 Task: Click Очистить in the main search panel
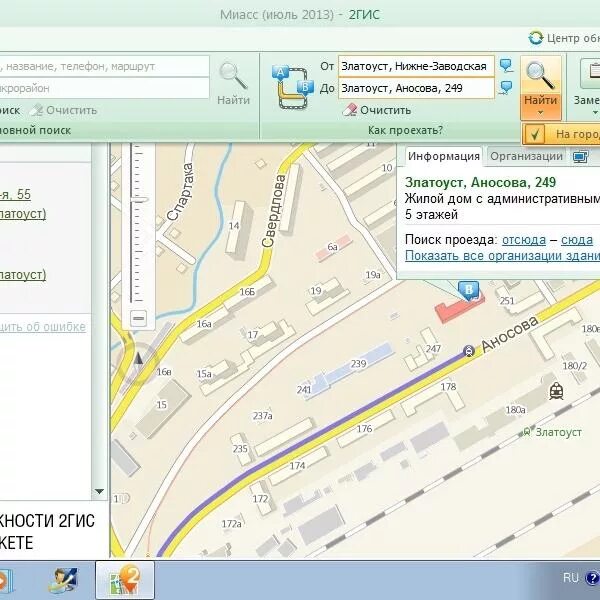tap(72, 110)
